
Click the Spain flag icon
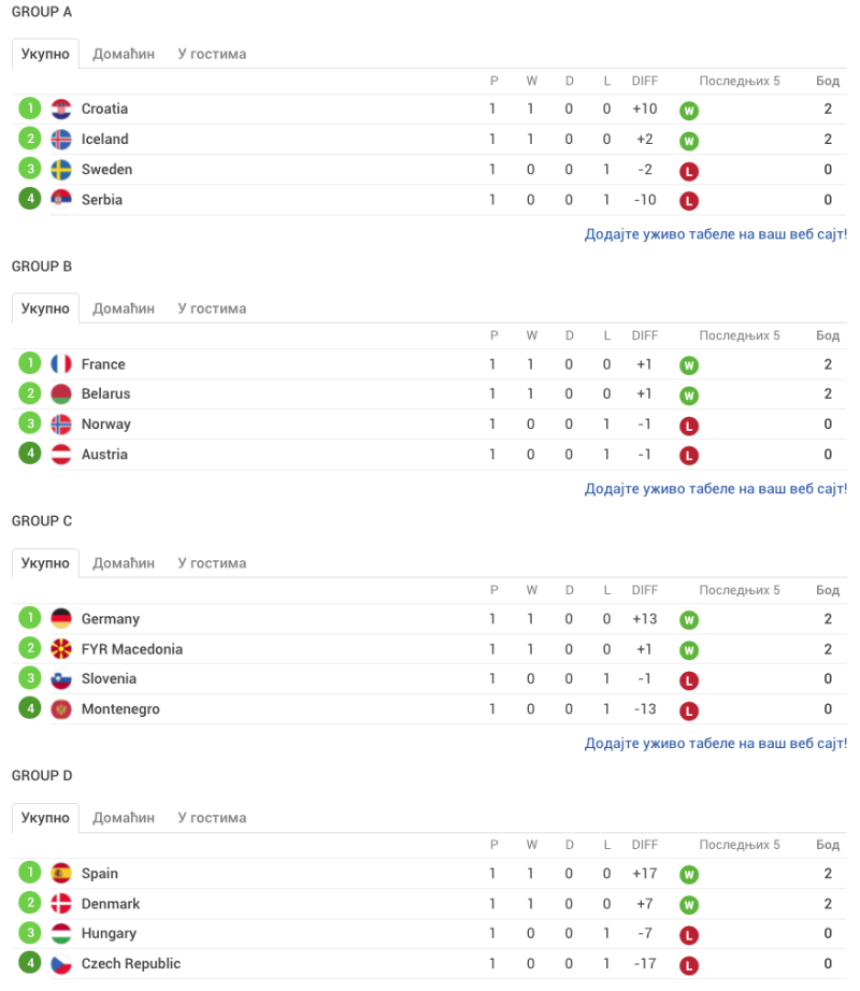coord(61,873)
